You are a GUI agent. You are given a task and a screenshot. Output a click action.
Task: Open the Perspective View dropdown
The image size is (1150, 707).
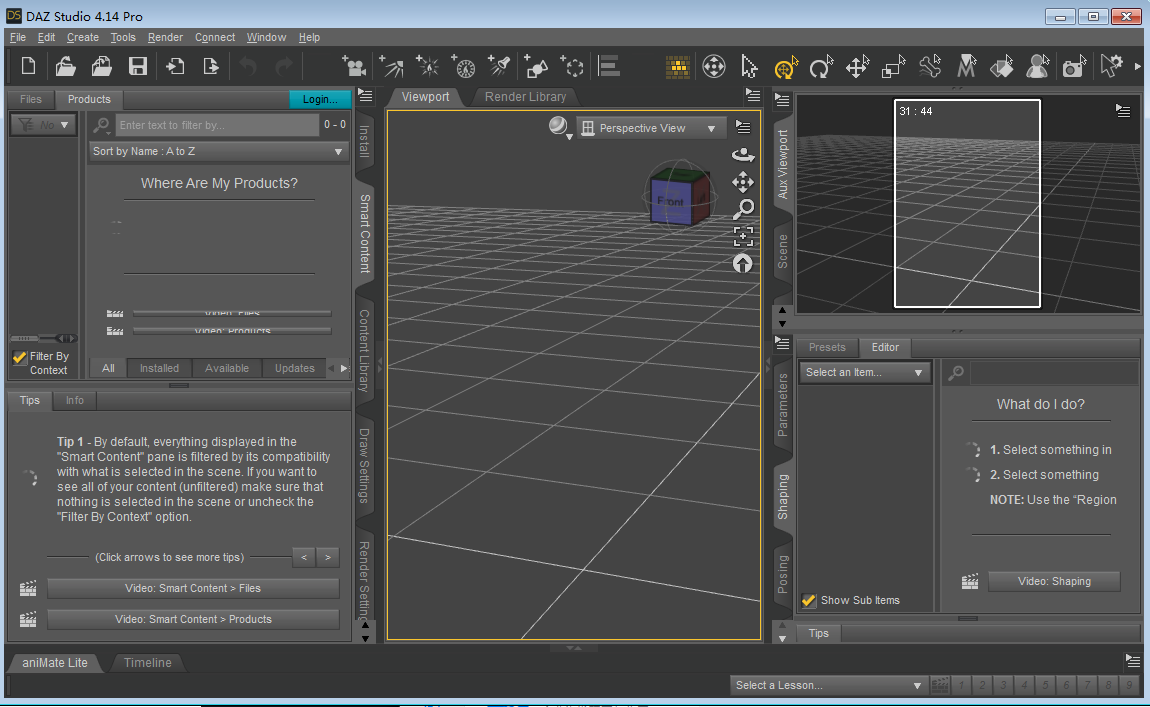tap(650, 128)
